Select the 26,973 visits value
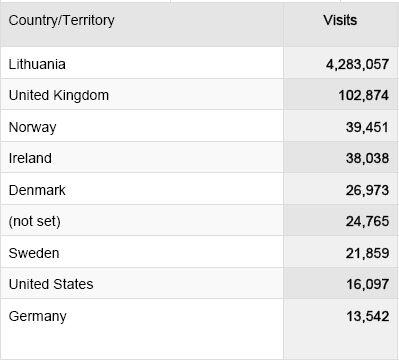 [x=367, y=190]
